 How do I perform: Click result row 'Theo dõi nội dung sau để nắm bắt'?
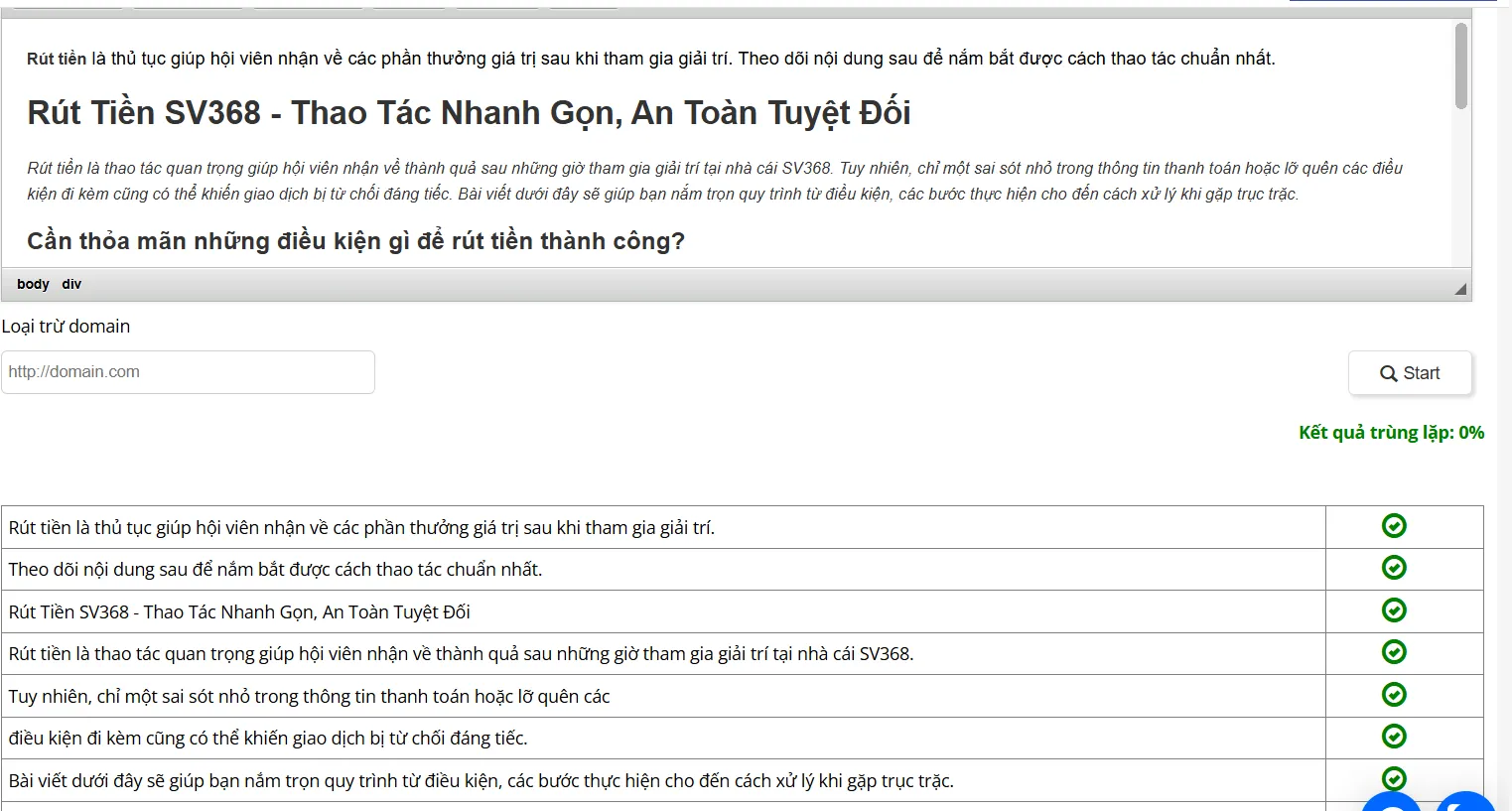663,570
